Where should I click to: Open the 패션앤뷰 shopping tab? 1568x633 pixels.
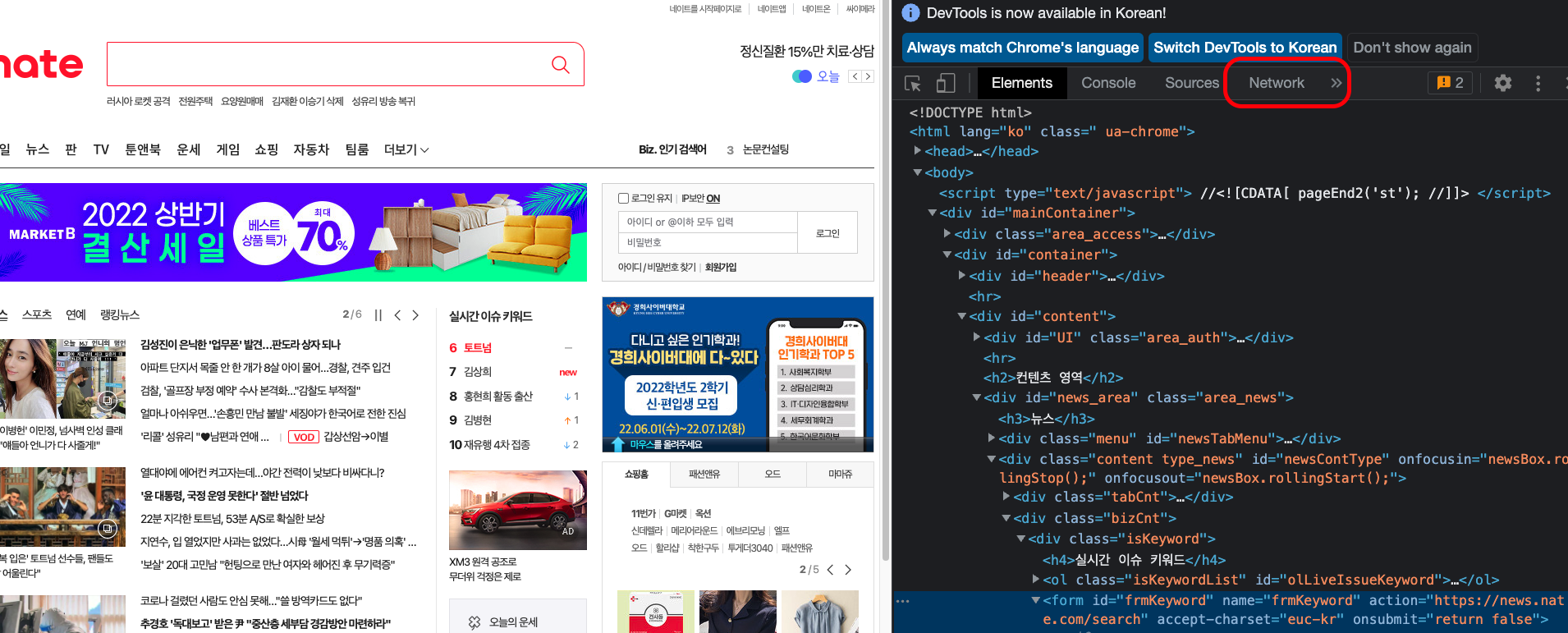pos(704,475)
